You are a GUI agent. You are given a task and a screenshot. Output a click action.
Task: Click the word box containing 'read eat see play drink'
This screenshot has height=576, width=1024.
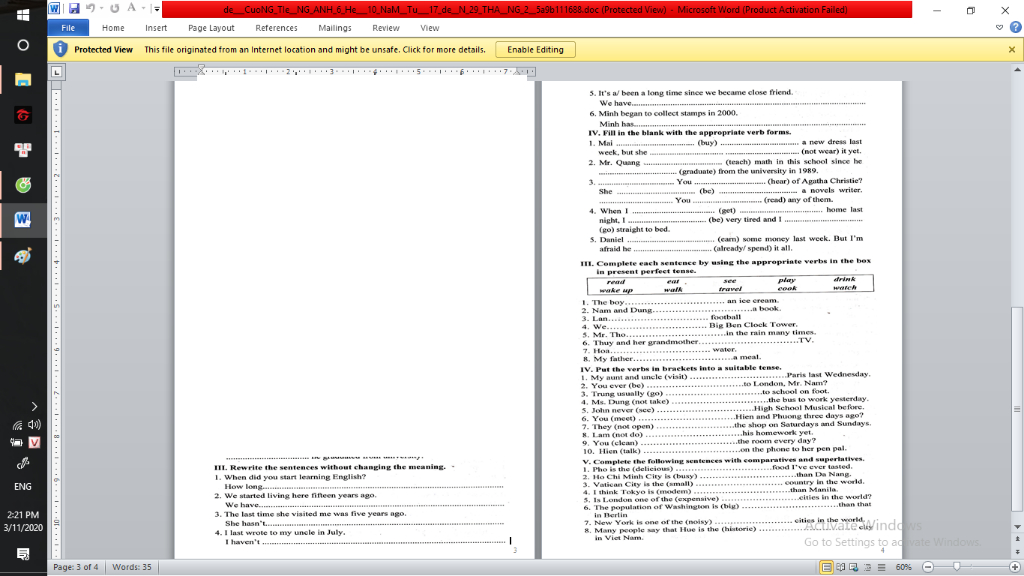pyautogui.click(x=730, y=285)
